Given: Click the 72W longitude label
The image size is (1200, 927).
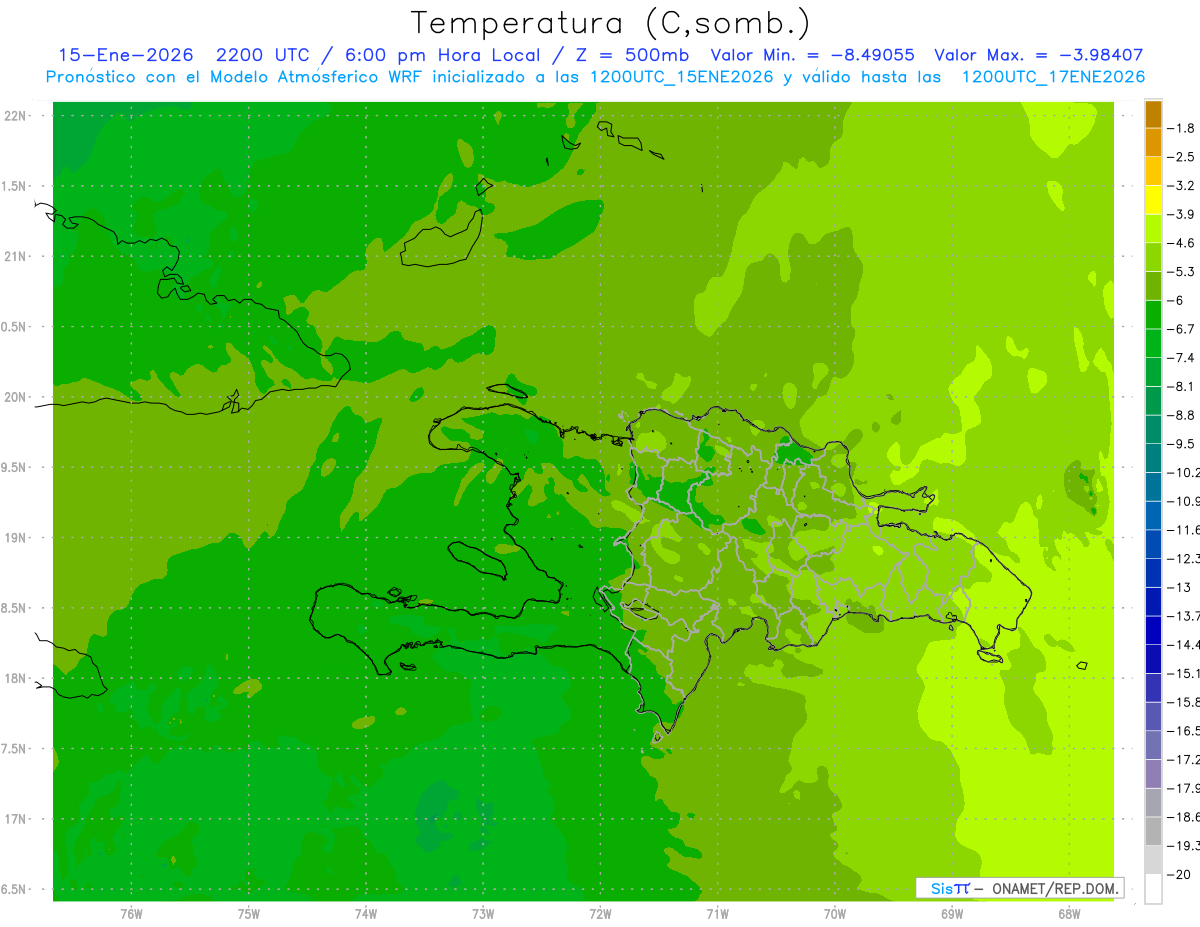Looking at the screenshot, I should 600,914.
